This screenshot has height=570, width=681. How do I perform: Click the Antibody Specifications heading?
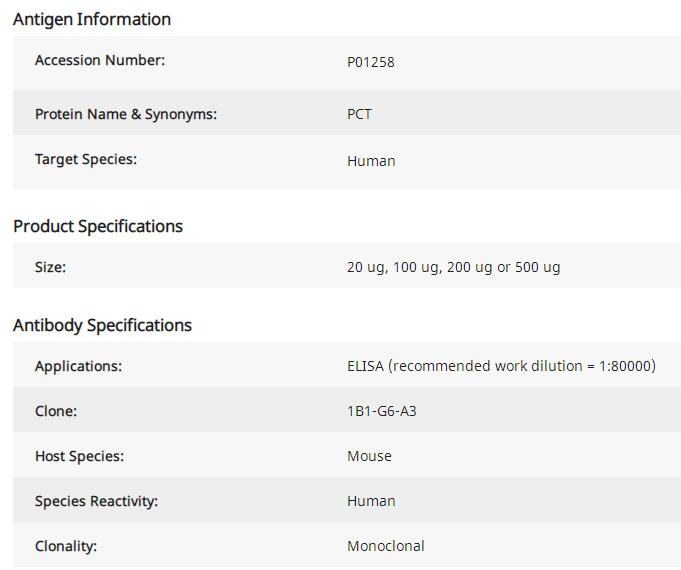[x=102, y=325]
